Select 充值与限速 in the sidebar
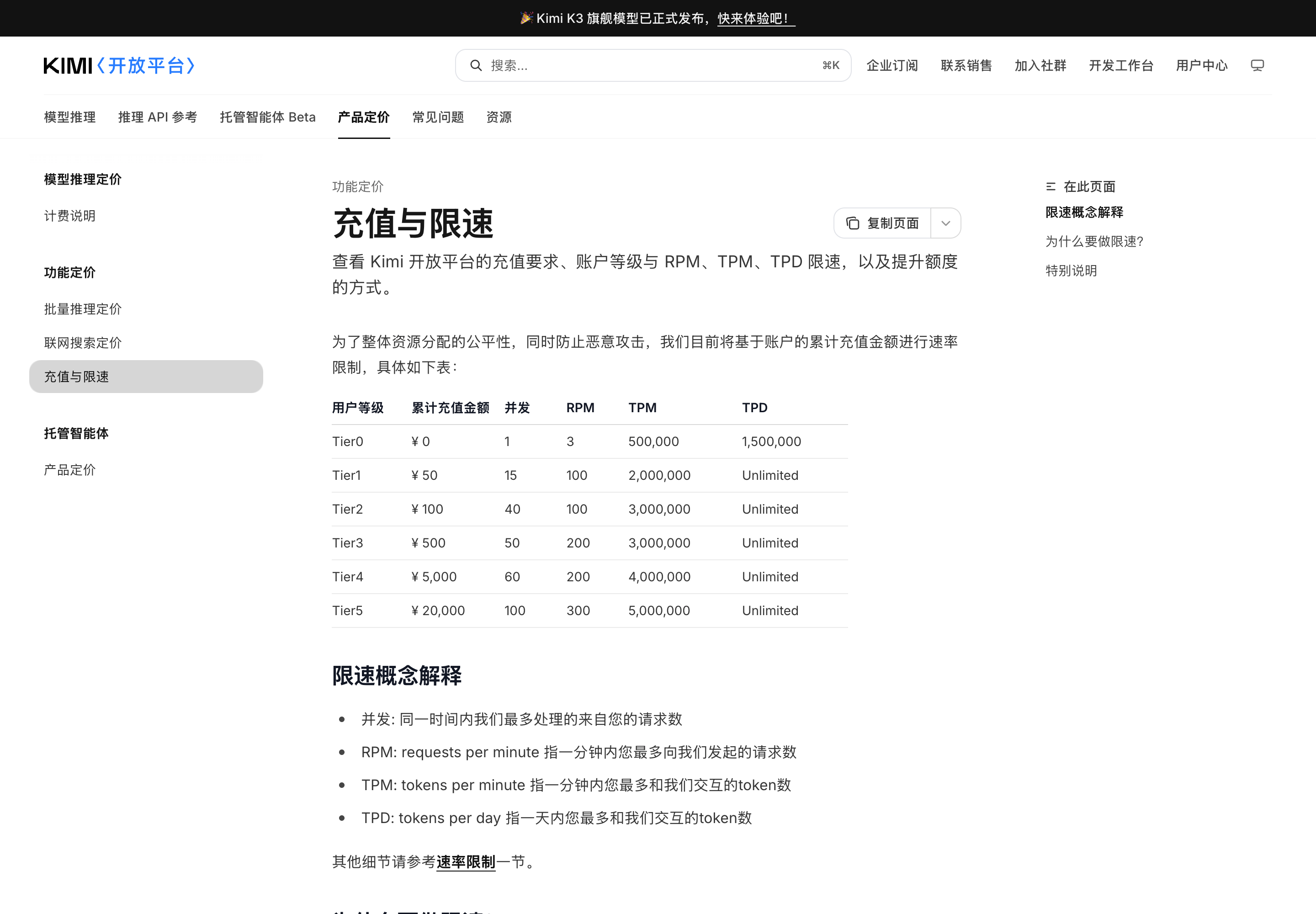 point(146,377)
